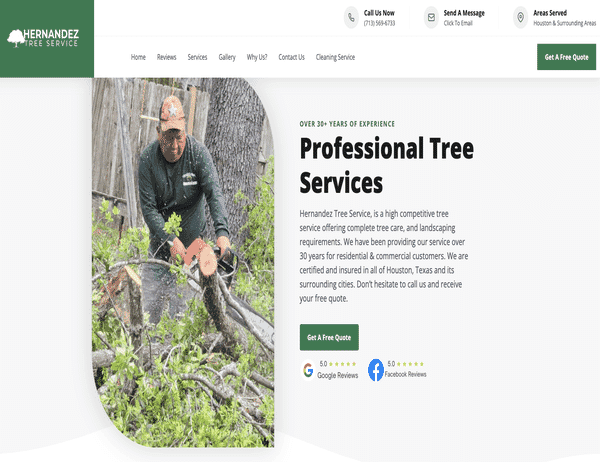Click the Click To Email link
This screenshot has height=462, width=600.
pos(458,23)
